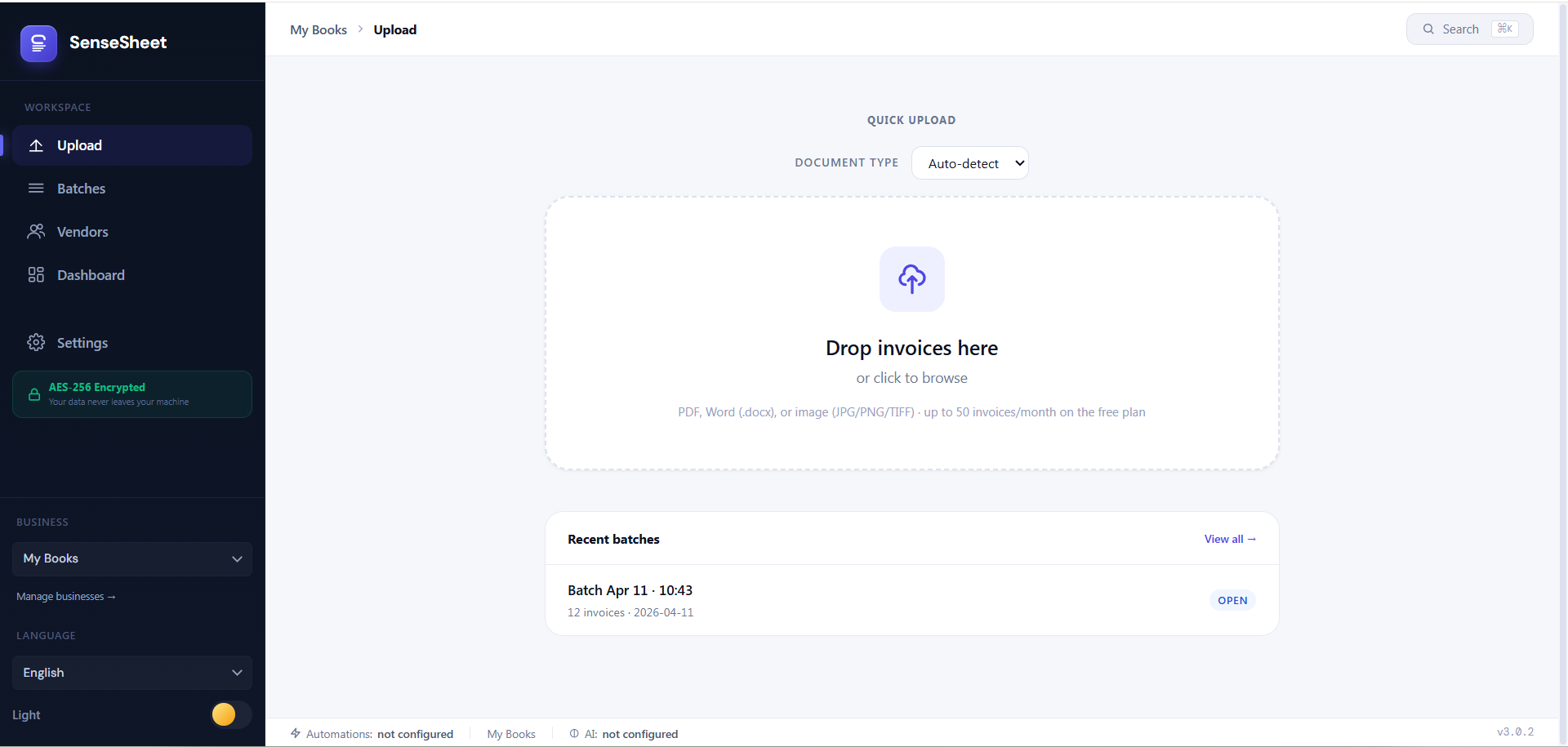Select My Books in the breadcrumb

[x=318, y=29]
